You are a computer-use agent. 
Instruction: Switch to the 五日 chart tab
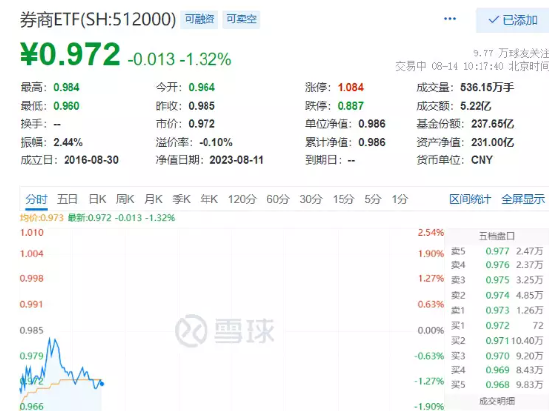tap(67, 199)
